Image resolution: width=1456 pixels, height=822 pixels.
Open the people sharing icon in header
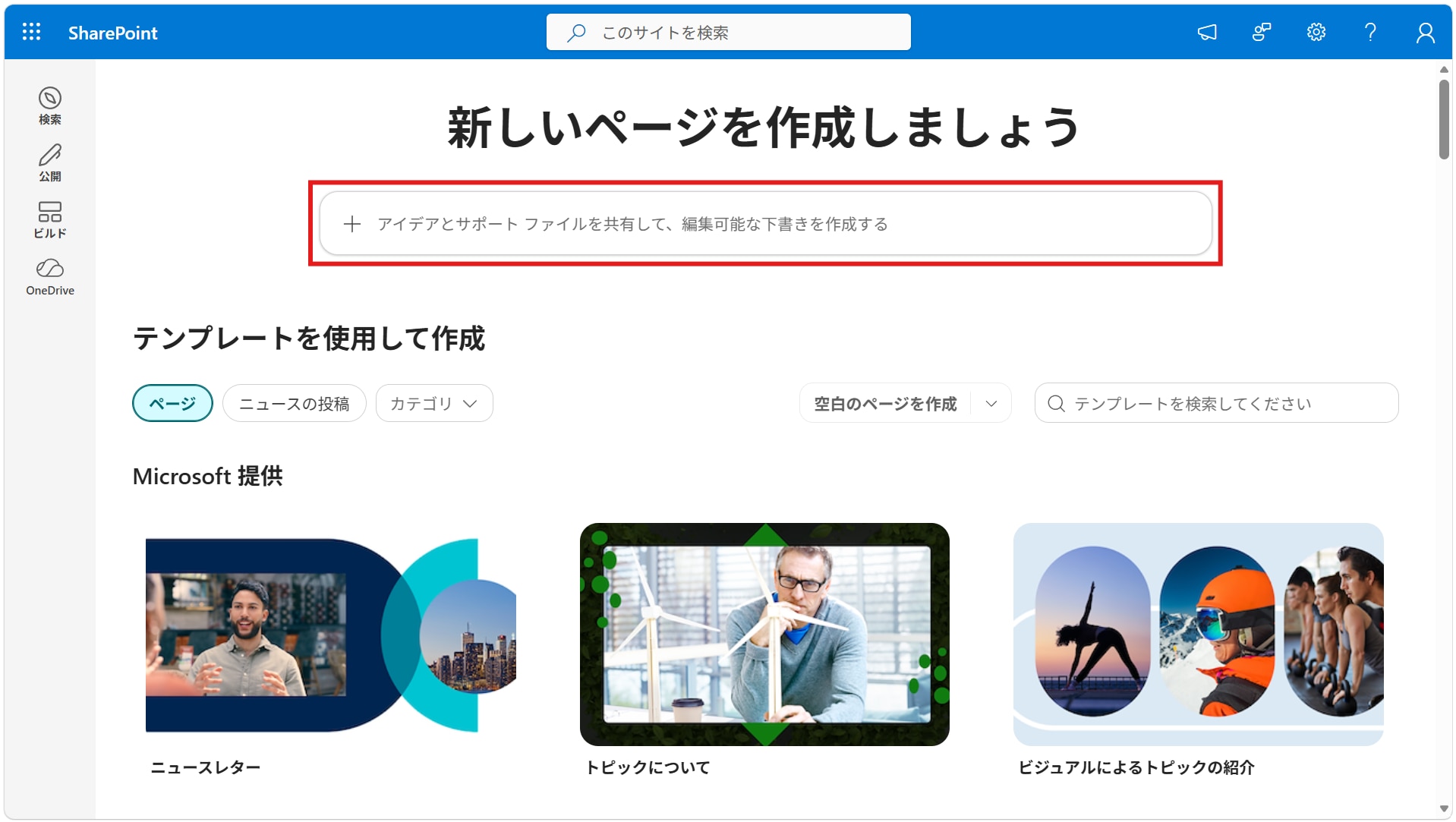(1262, 32)
